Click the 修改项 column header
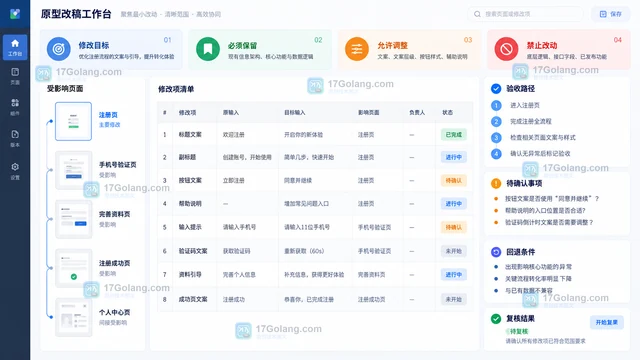Screen dimensions: 640x360 click(187, 112)
